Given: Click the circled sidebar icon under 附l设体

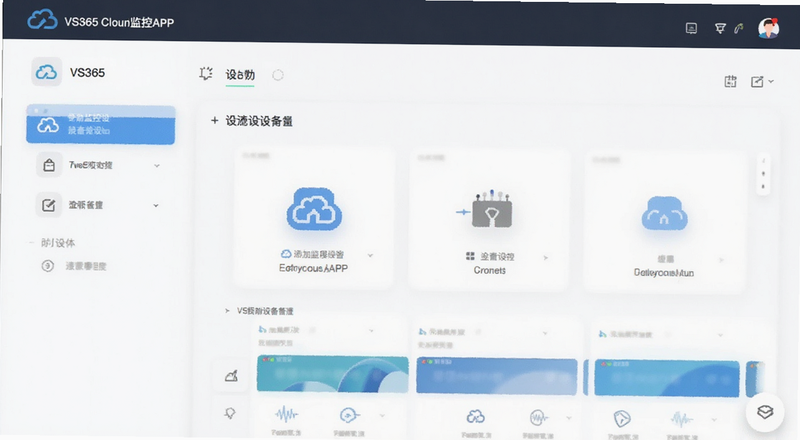Looking at the screenshot, I should [47, 266].
